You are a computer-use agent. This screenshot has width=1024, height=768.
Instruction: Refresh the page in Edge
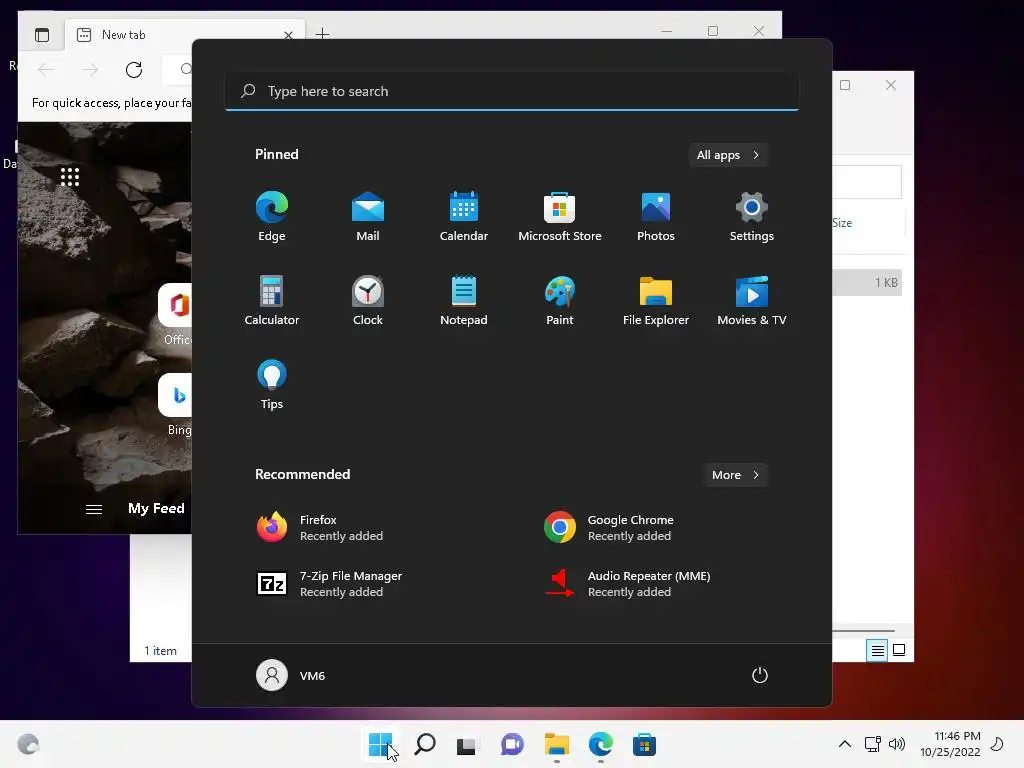[134, 69]
